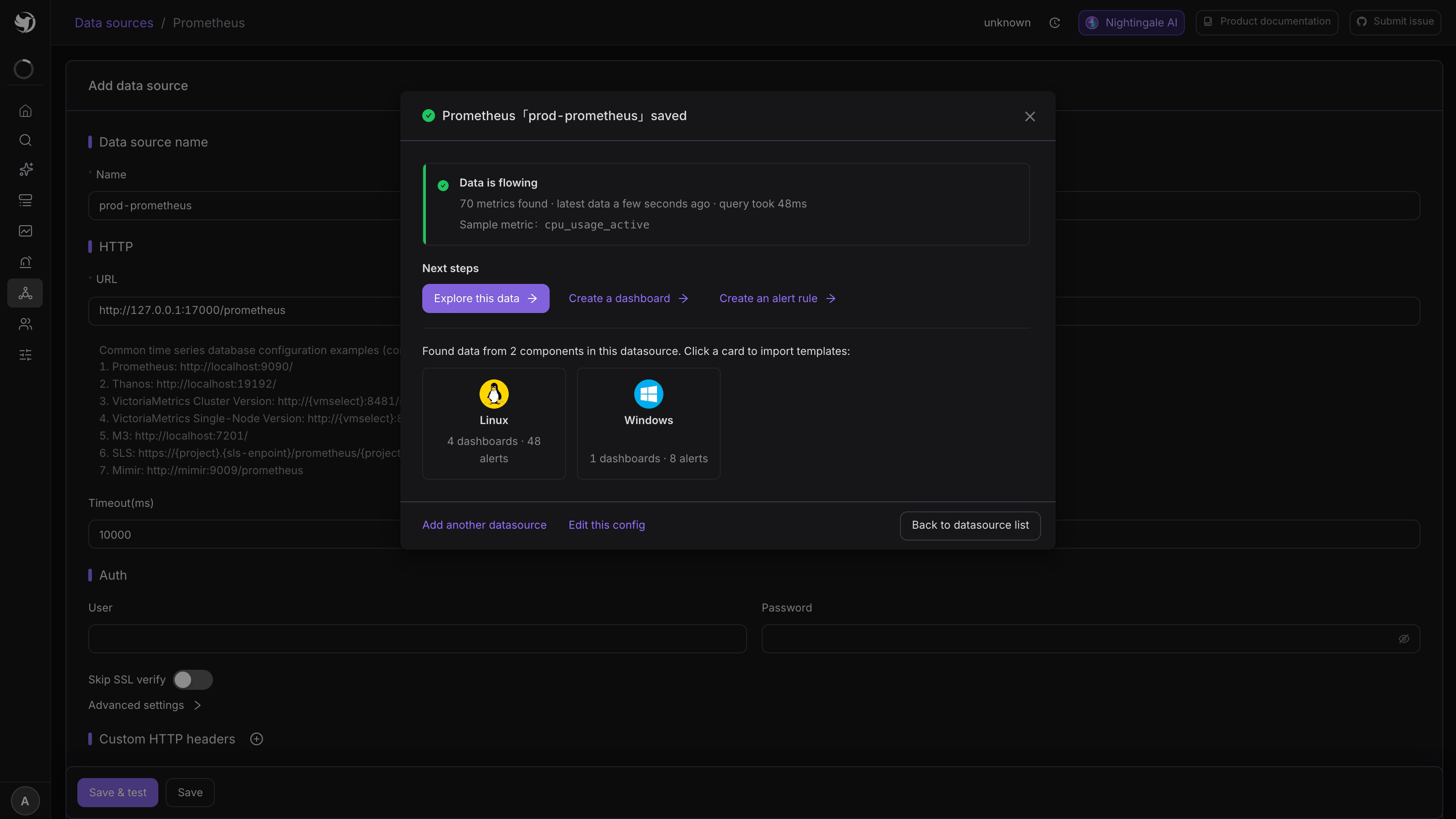Click Back to datasource list
Image resolution: width=1456 pixels, height=819 pixels.
click(970, 525)
